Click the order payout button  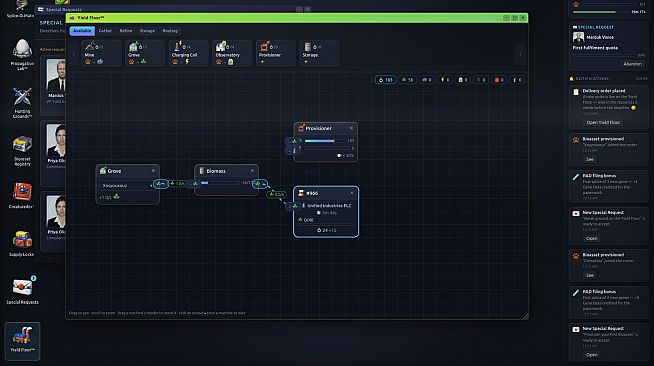pos(326,230)
